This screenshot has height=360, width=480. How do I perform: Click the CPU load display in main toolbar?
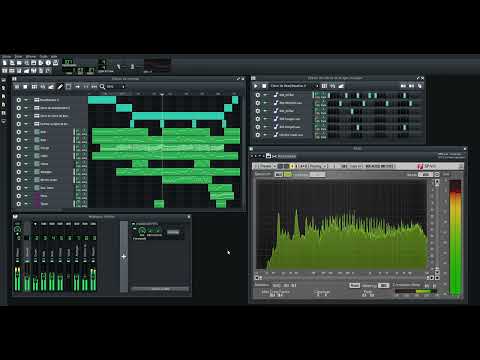(x=157, y=65)
